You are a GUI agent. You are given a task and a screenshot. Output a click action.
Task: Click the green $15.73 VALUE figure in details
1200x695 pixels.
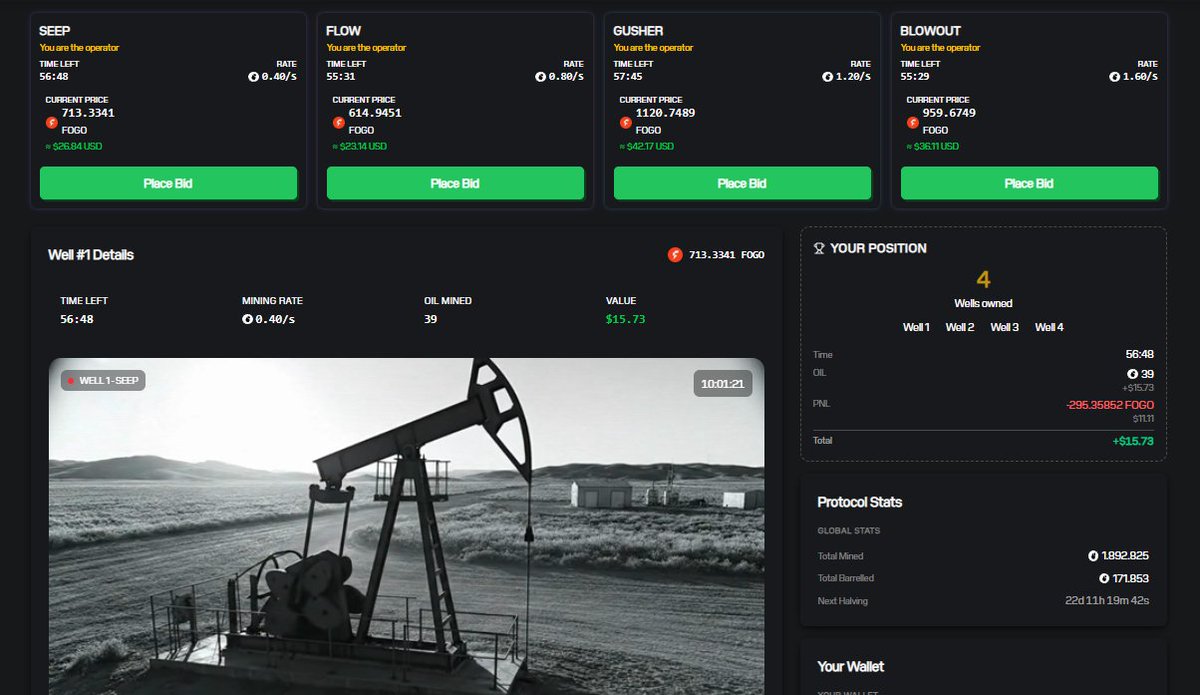pos(623,319)
